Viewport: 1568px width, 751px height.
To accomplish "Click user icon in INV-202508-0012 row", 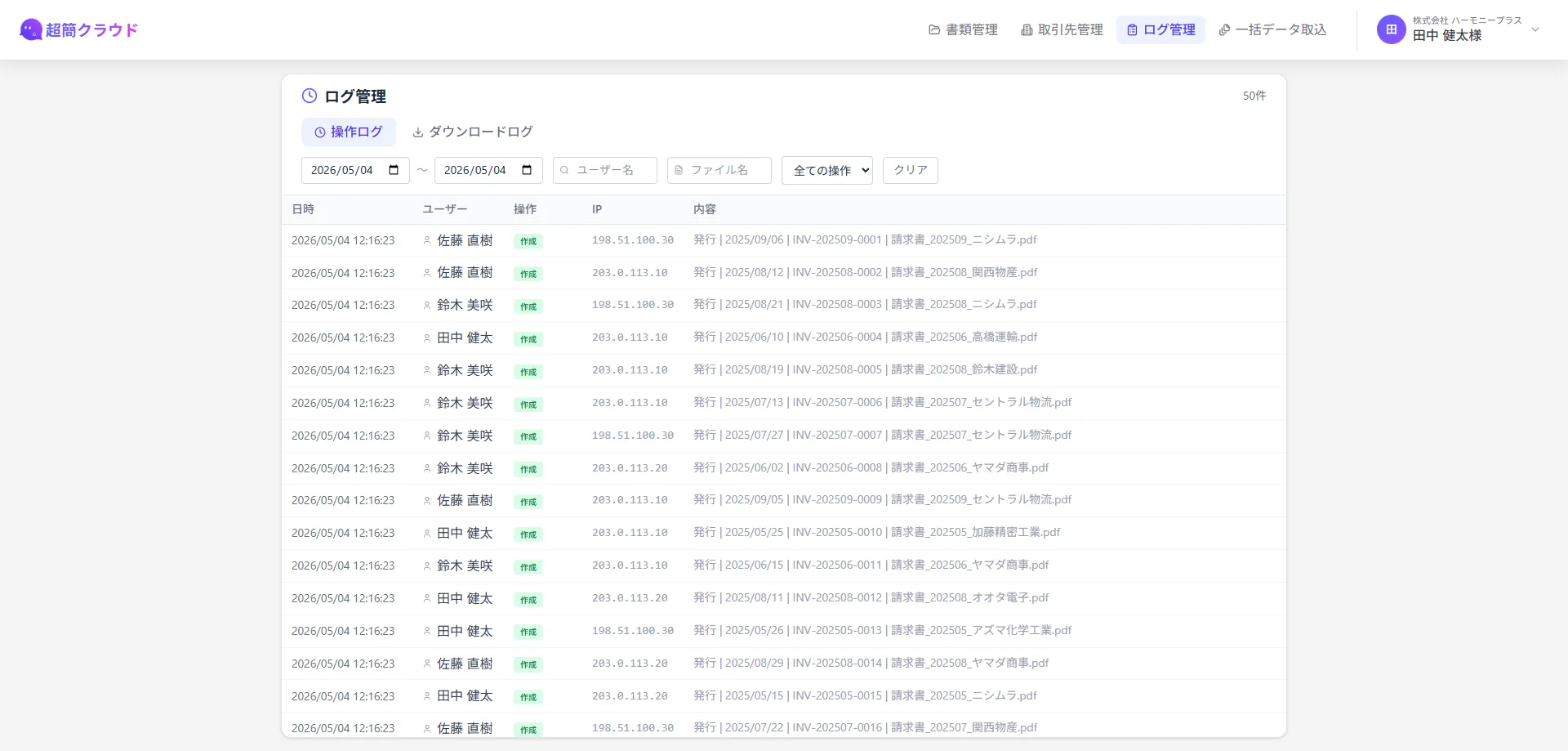I will [x=427, y=599].
